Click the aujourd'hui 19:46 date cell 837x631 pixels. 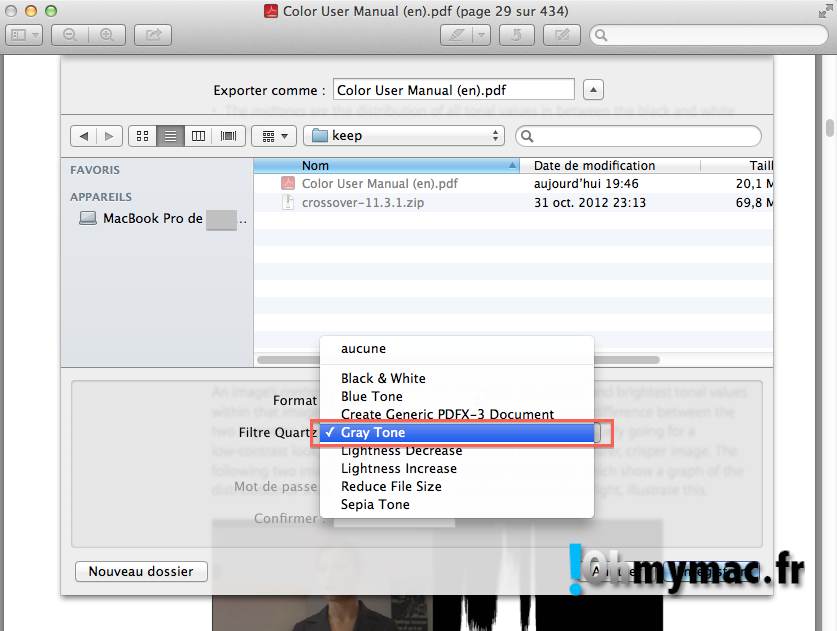(x=586, y=184)
